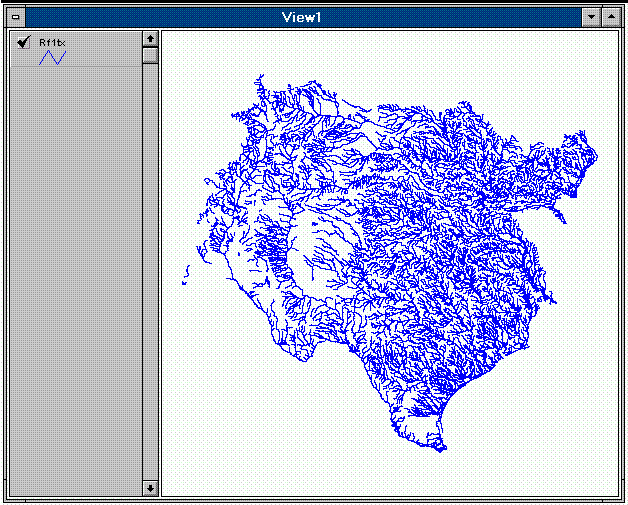
Task: Minimize the View1 window with down arrow
Action: (x=591, y=17)
